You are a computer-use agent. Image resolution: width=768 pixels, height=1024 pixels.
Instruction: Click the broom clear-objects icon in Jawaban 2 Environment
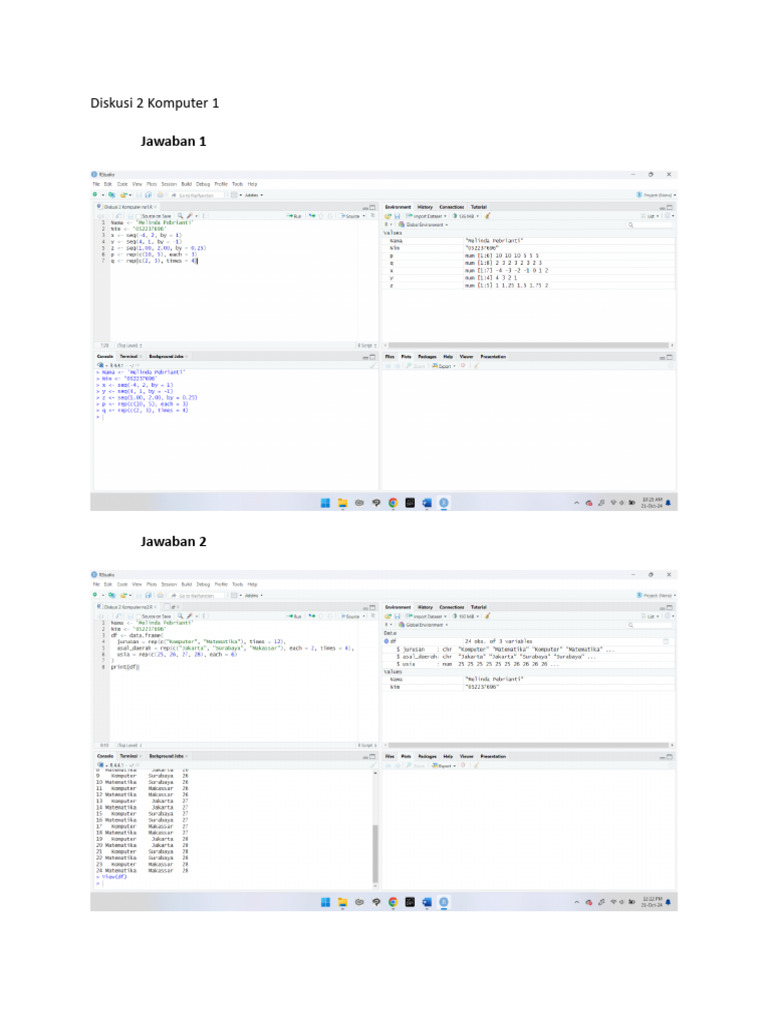tap(487, 616)
